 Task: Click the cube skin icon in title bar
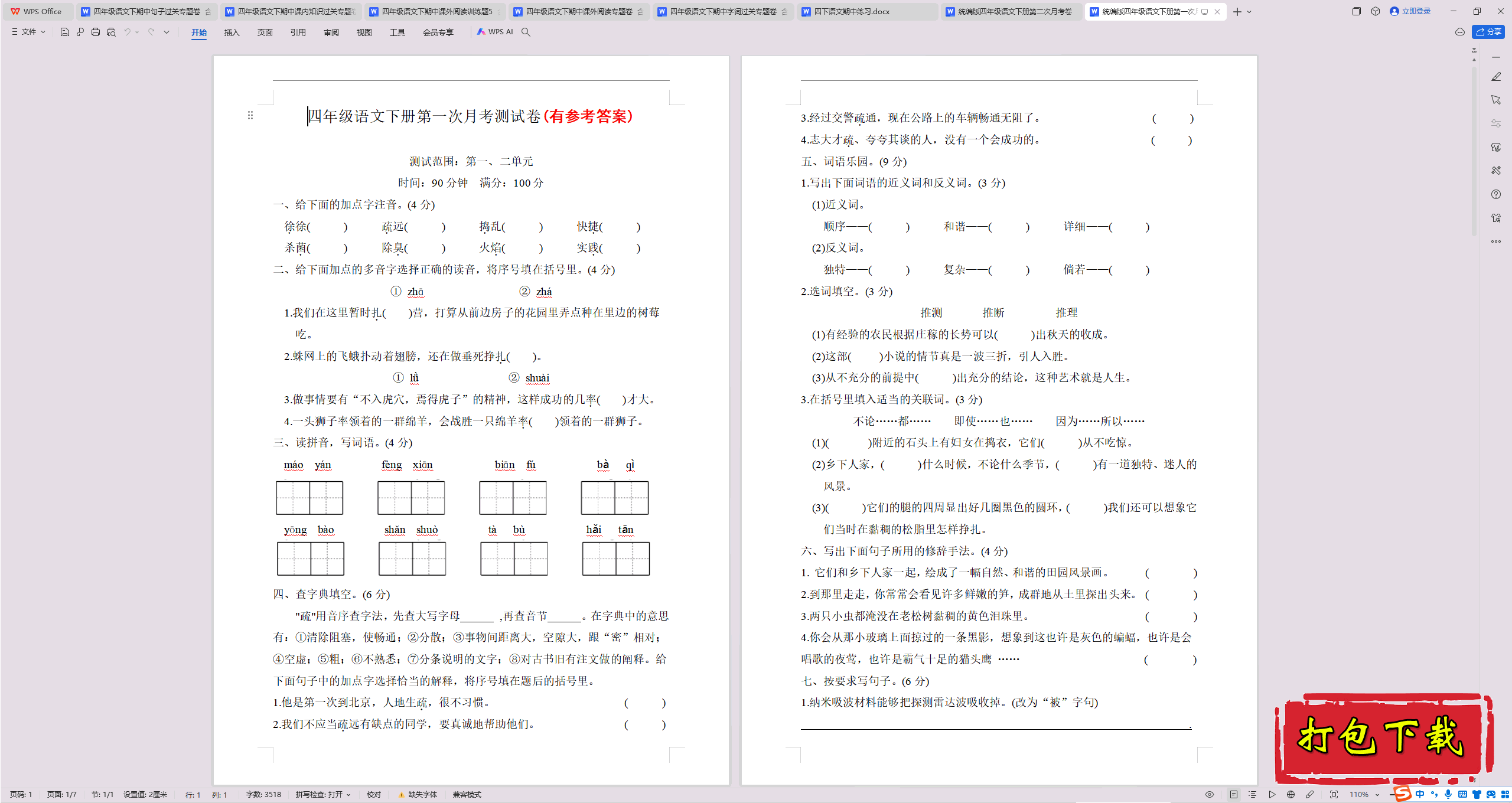pyautogui.click(x=1376, y=11)
